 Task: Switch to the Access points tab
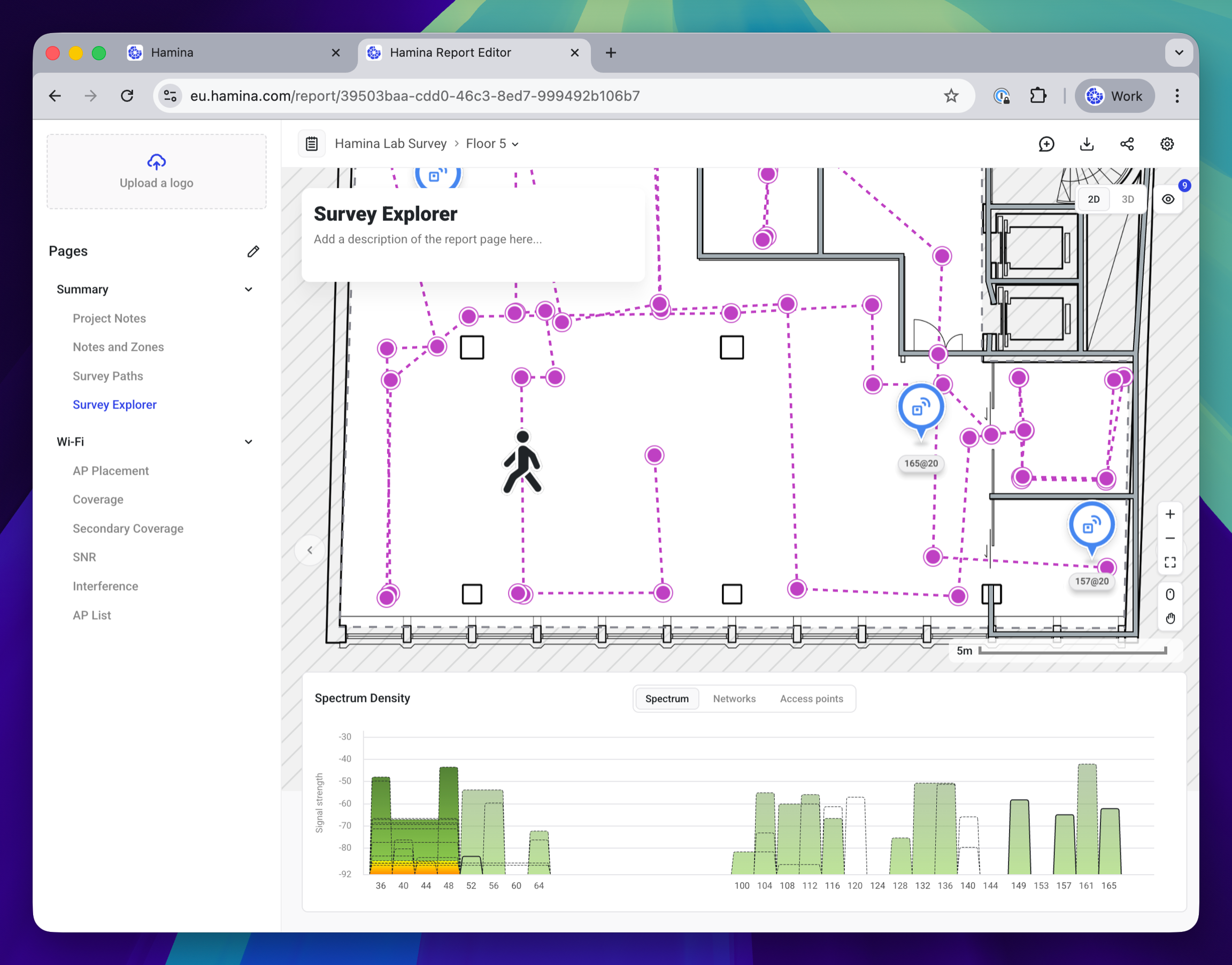[812, 699]
